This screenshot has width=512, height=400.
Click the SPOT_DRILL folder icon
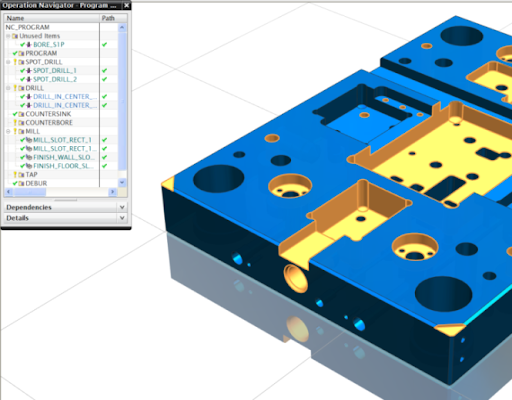pyautogui.click(x=21, y=62)
